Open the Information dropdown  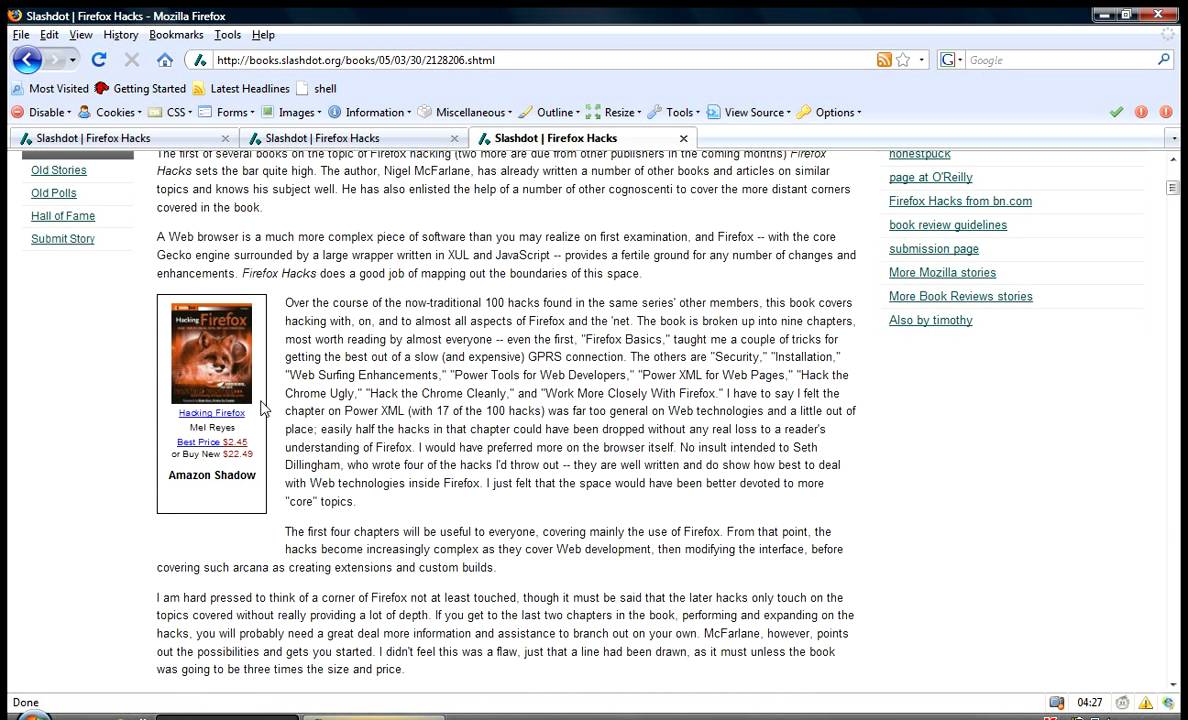point(369,112)
